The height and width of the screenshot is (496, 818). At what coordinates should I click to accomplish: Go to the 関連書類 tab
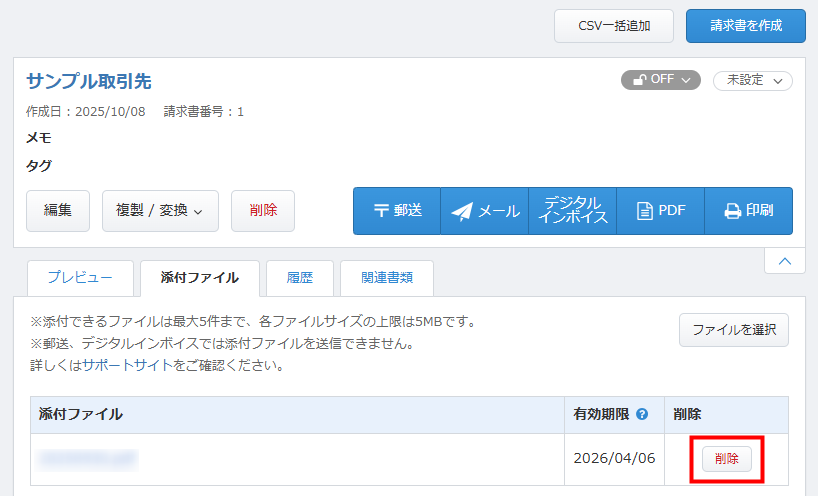coord(386,278)
